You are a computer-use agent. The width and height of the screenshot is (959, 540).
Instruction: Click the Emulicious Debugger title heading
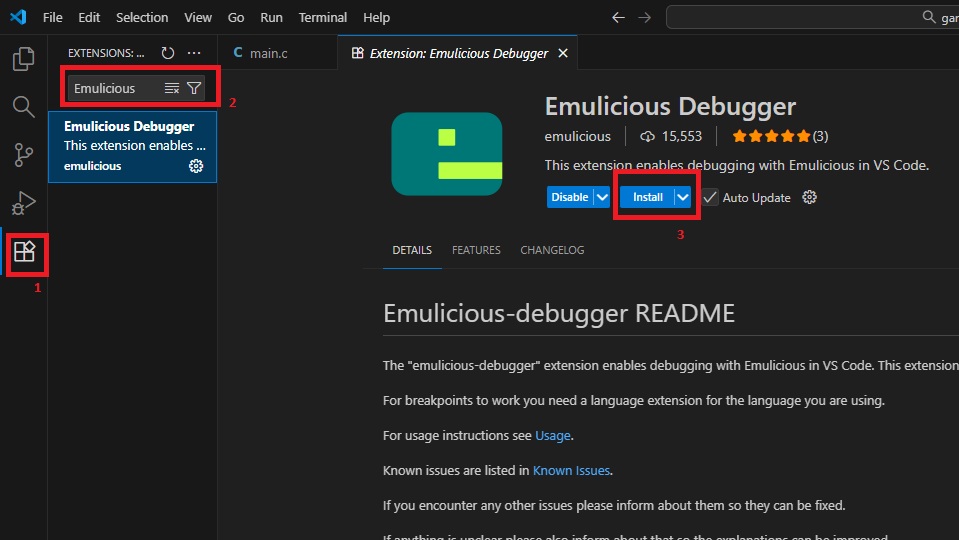[670, 106]
